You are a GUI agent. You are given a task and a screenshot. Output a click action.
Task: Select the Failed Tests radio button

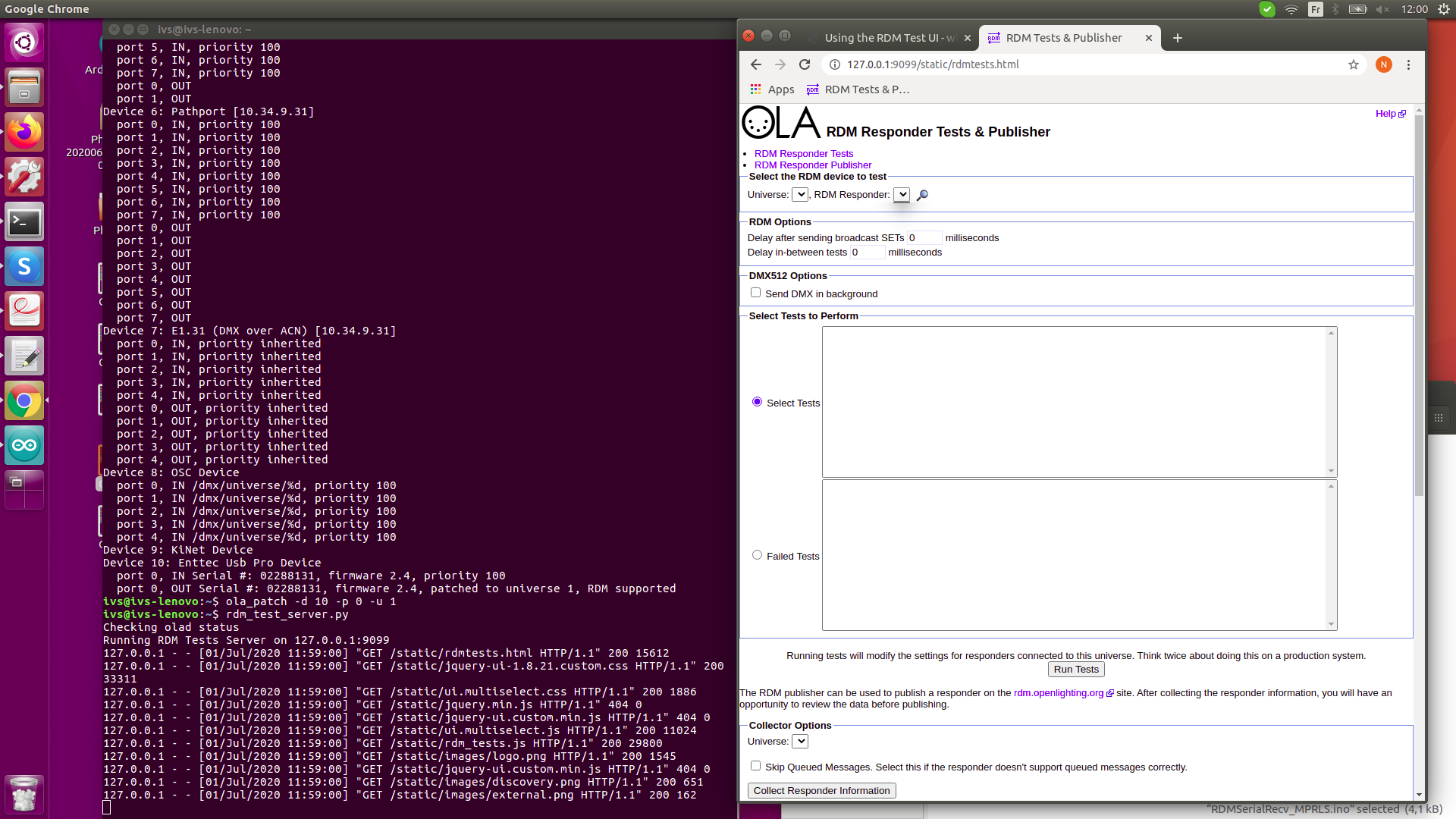pyautogui.click(x=756, y=554)
